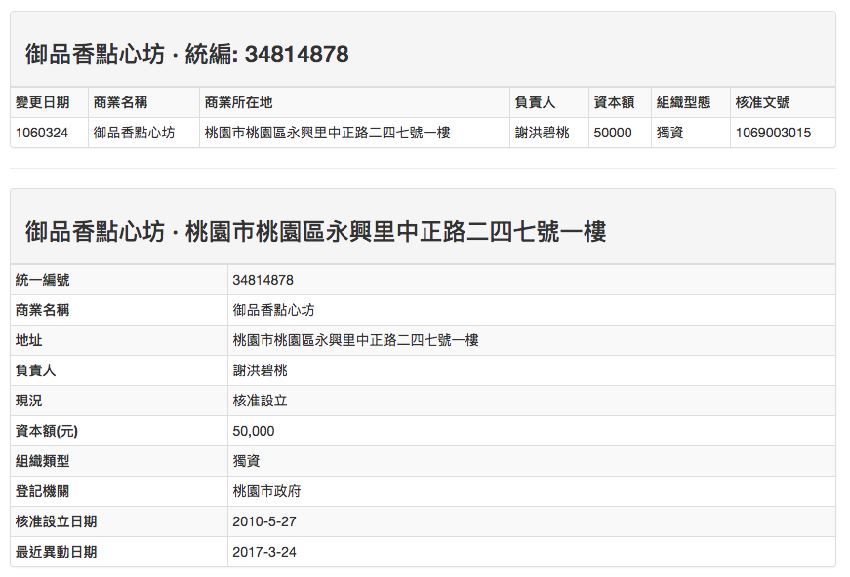Image resolution: width=850 pixels, height=577 pixels.
Task: Click 謝洪碧桃 value in the detail table
Action: click(x=260, y=370)
